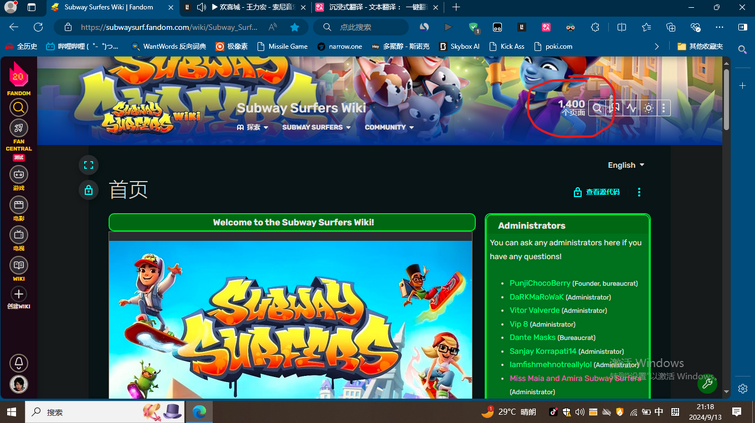The height and width of the screenshot is (423, 755).
Task: Open Microsoft Edge from taskbar
Action: coord(199,411)
